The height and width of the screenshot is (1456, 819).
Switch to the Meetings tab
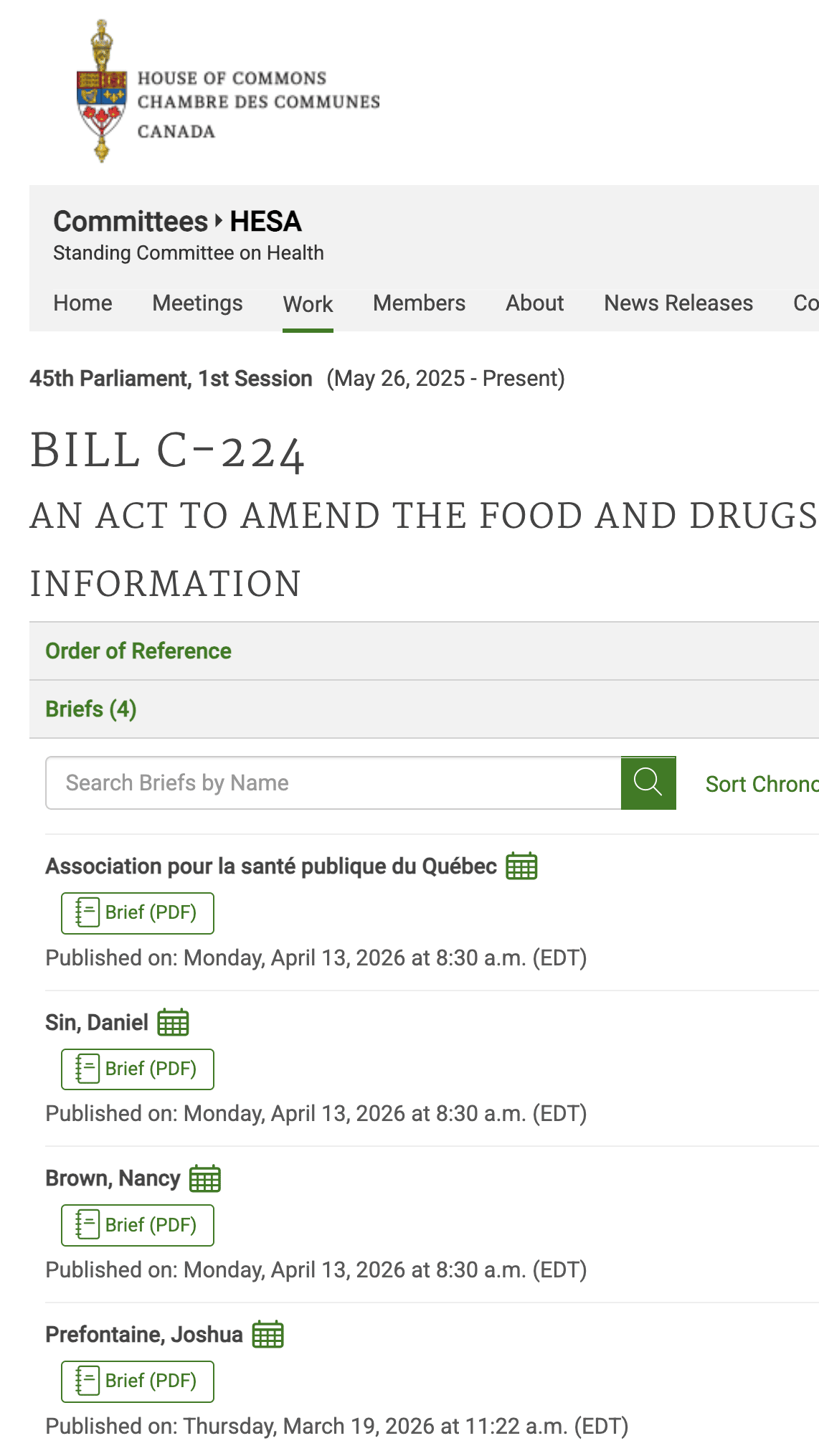[x=197, y=303]
